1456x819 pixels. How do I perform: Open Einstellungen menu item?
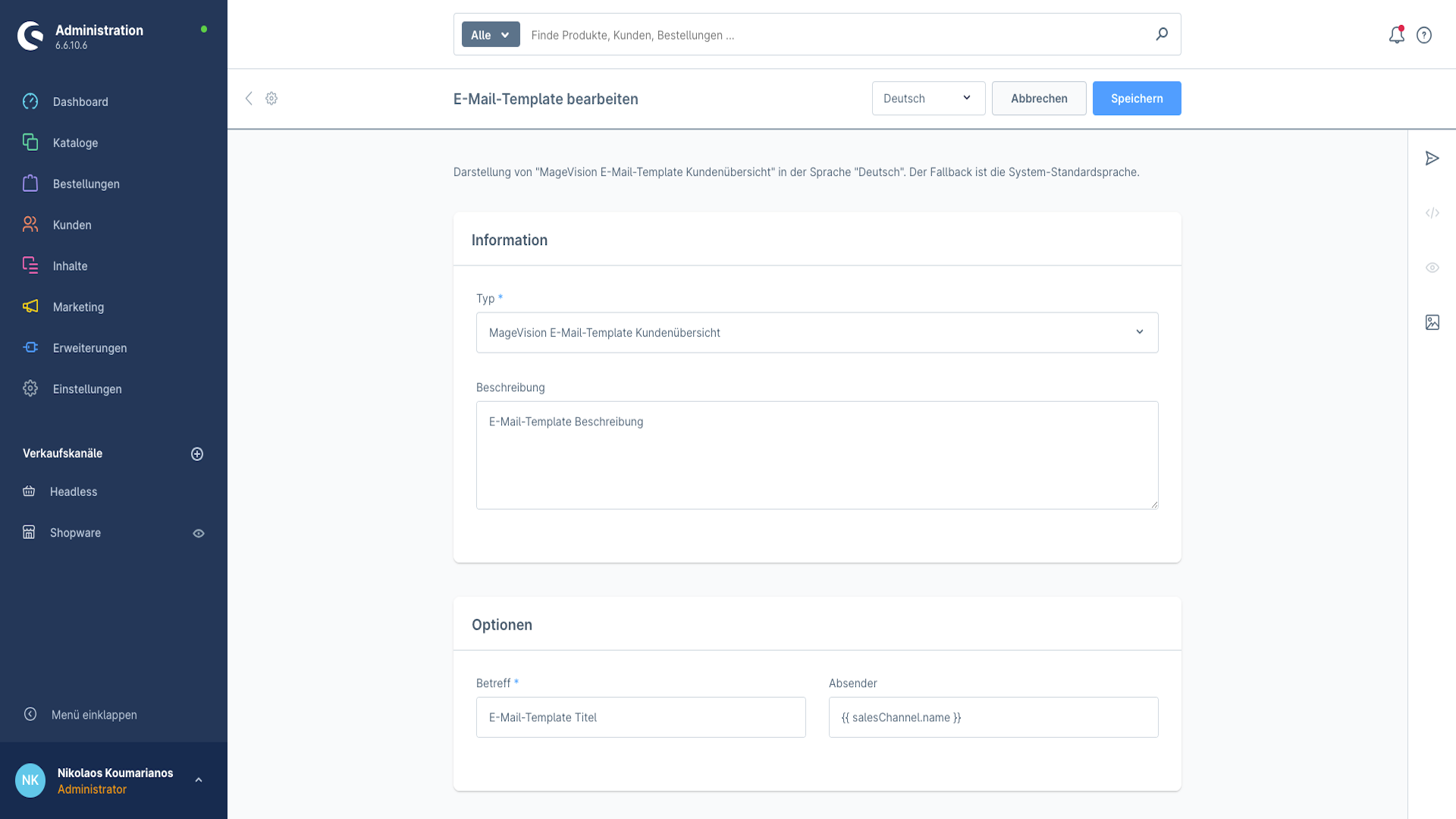point(86,389)
